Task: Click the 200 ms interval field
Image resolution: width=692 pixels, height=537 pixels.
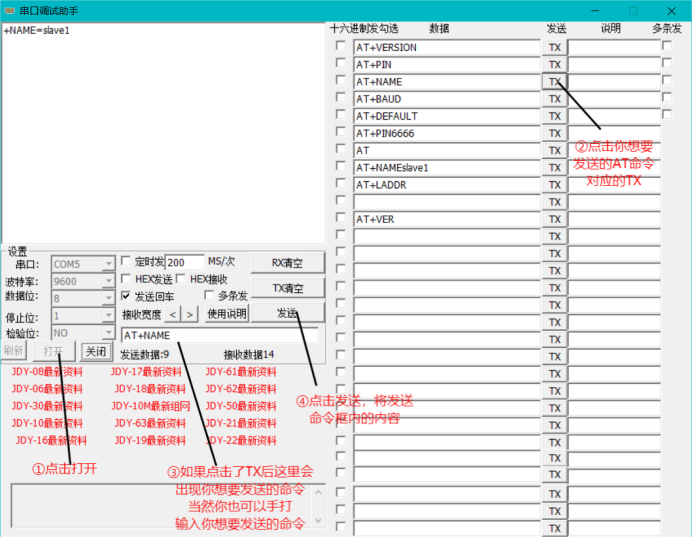Action: pyautogui.click(x=184, y=263)
